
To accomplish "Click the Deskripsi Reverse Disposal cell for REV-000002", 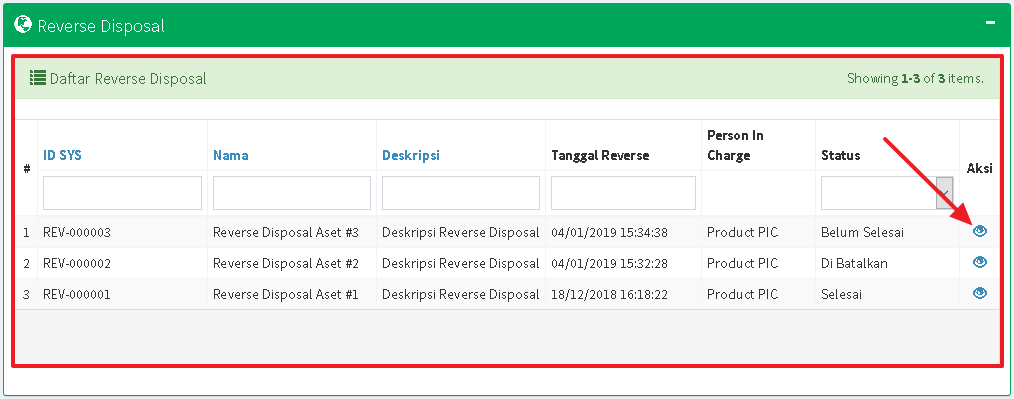I will pos(460,263).
